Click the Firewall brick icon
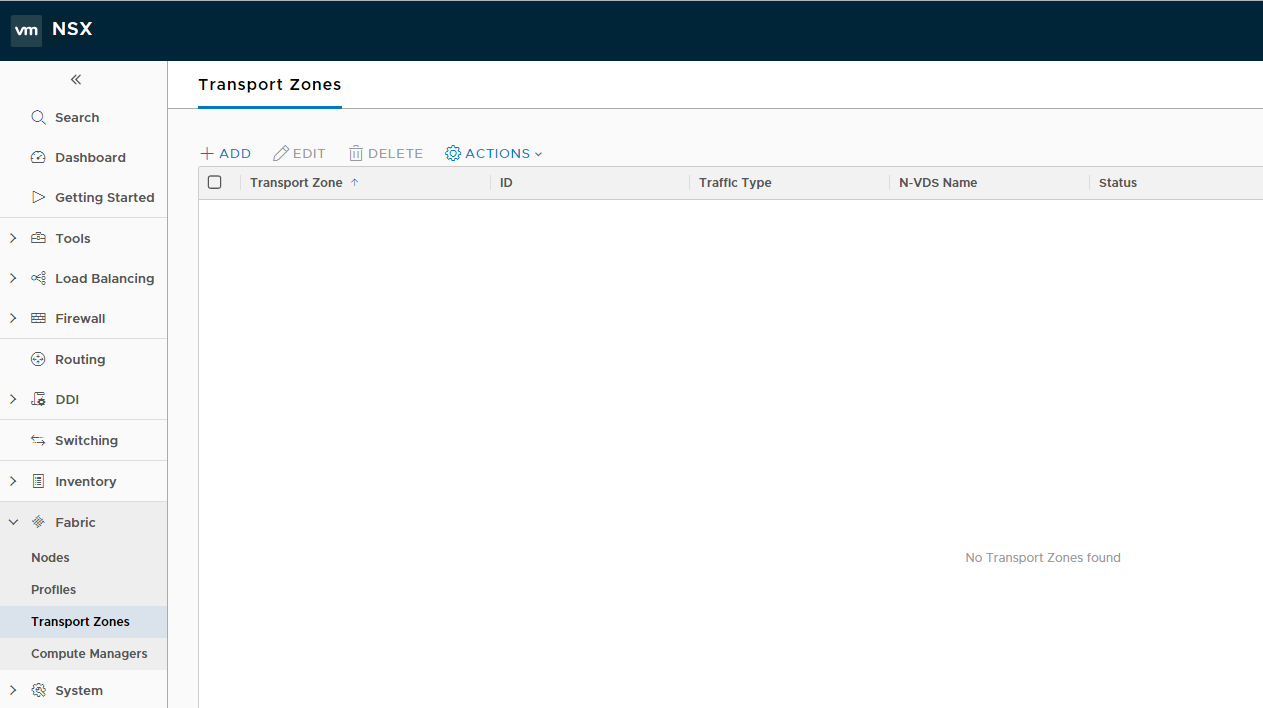Screen dimensions: 1263x708 click(38, 318)
